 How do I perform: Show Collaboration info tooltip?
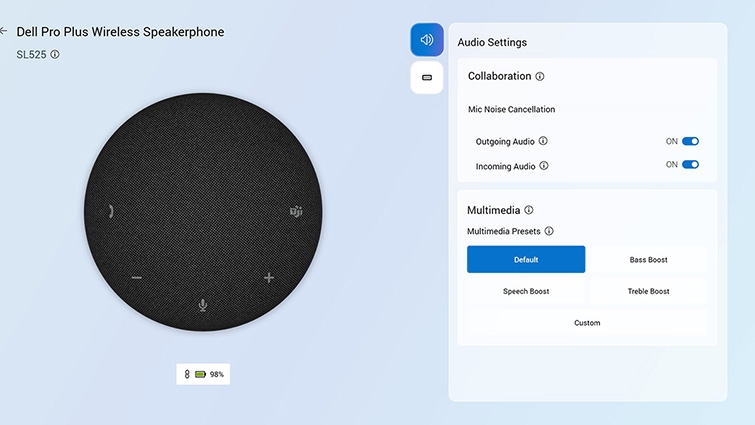coord(540,77)
